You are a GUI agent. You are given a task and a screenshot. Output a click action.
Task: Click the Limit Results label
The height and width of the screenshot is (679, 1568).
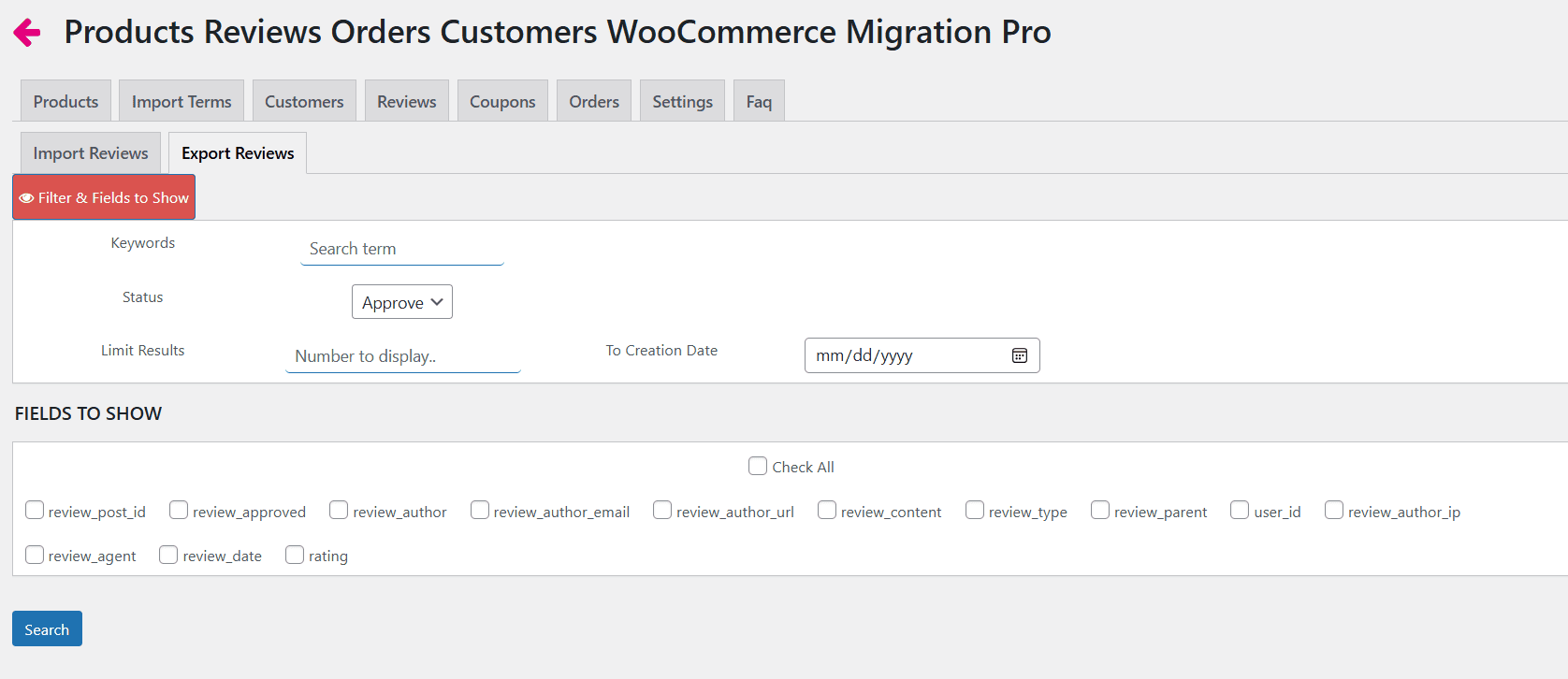point(143,350)
